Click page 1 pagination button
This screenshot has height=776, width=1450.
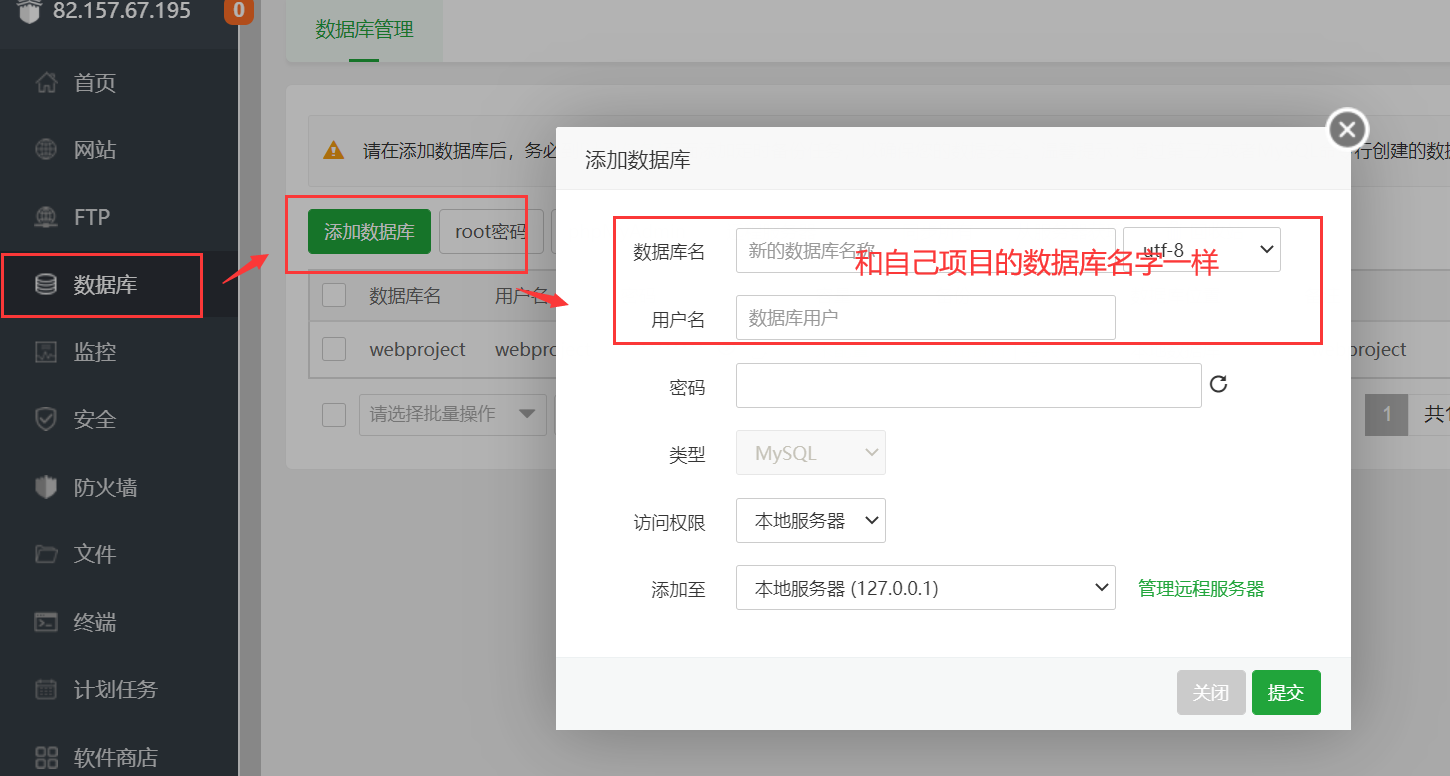click(1387, 414)
